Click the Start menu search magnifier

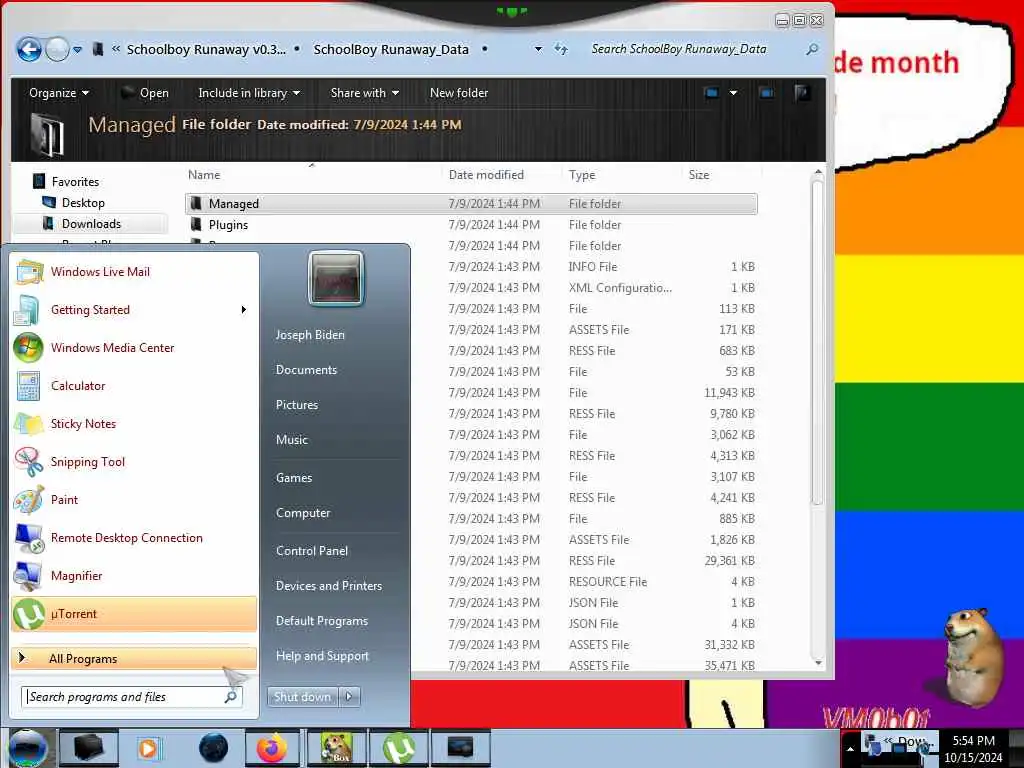[231, 697]
